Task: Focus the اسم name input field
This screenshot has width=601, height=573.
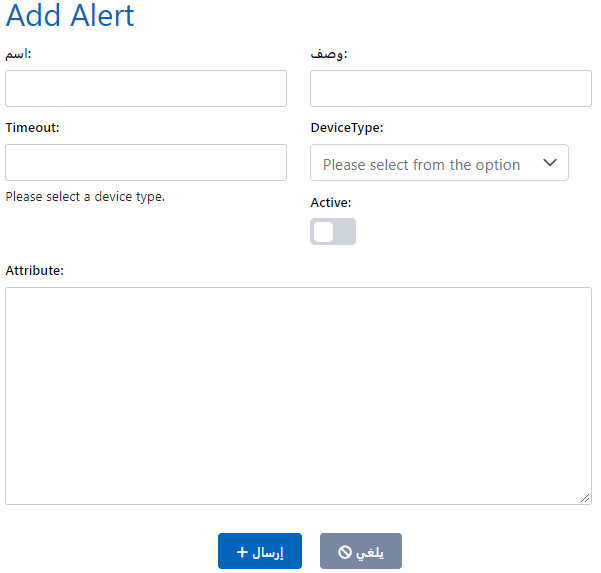Action: [x=146, y=89]
